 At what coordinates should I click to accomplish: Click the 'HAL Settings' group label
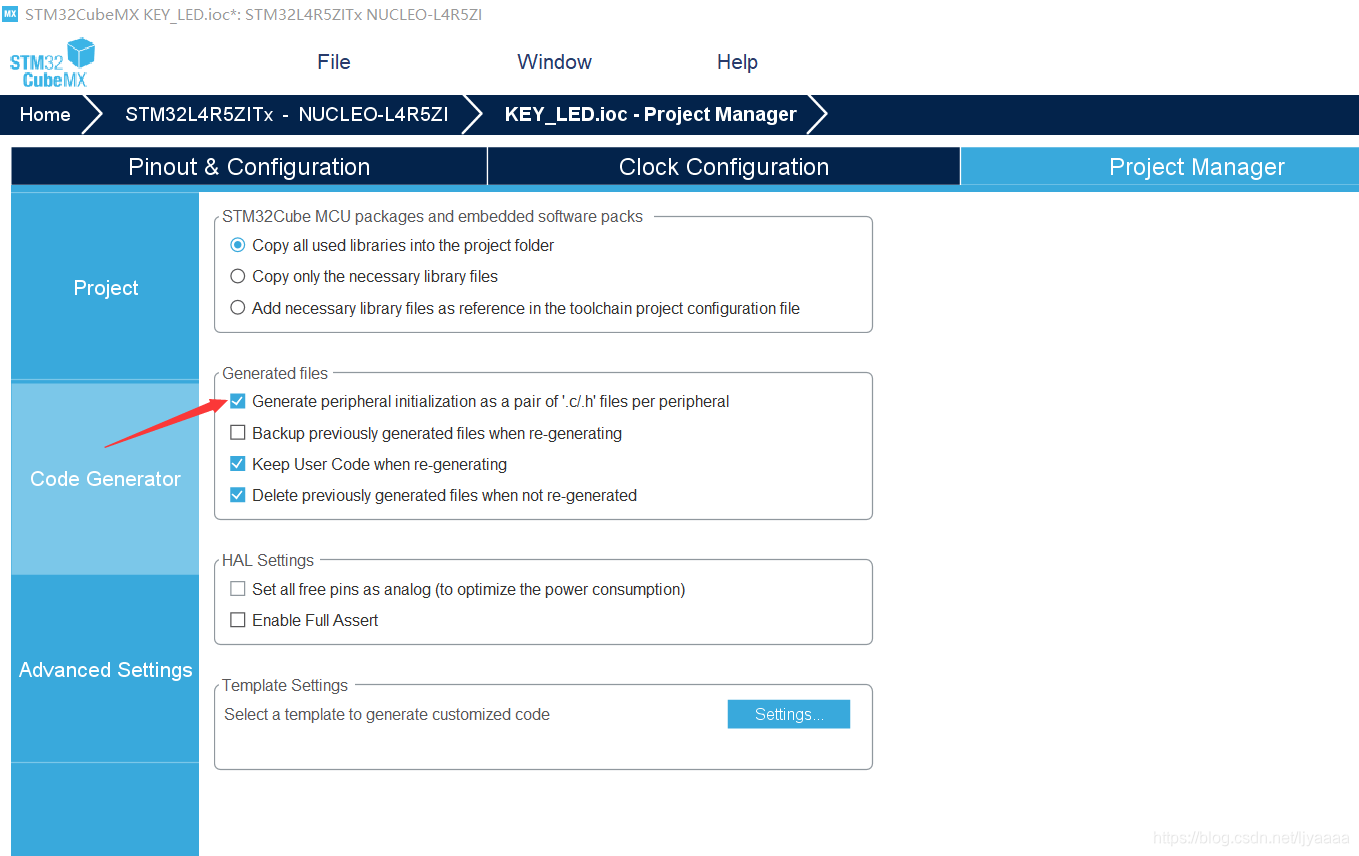pyautogui.click(x=268, y=560)
